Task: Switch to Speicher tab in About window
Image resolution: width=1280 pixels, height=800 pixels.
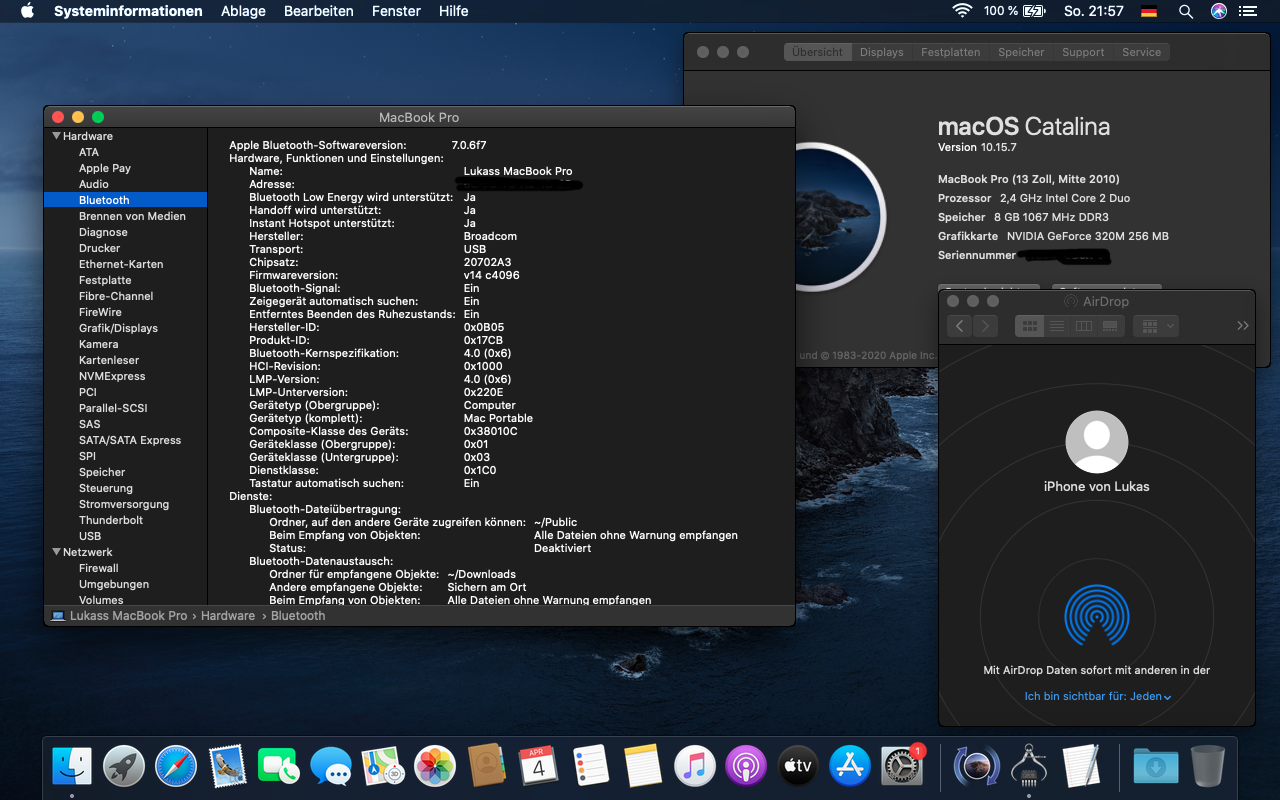Action: (1021, 52)
